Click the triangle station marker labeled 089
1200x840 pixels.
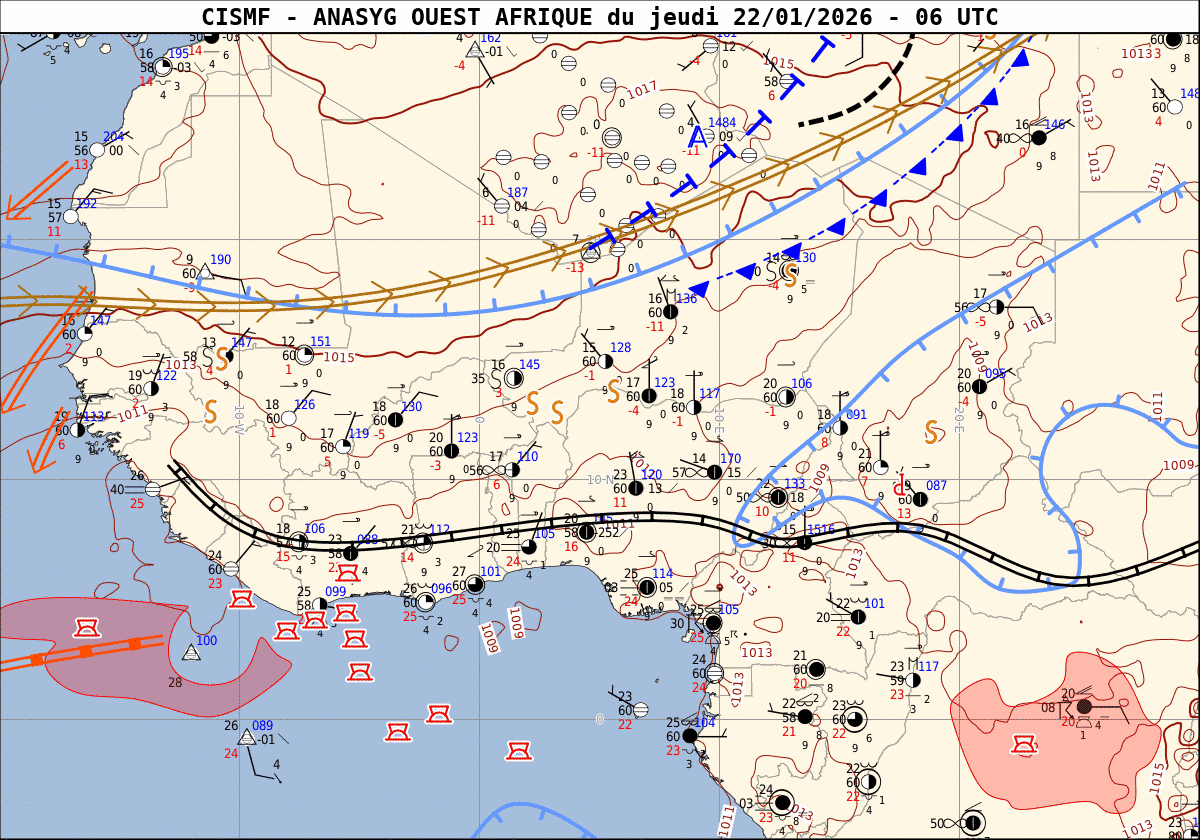click(x=247, y=738)
